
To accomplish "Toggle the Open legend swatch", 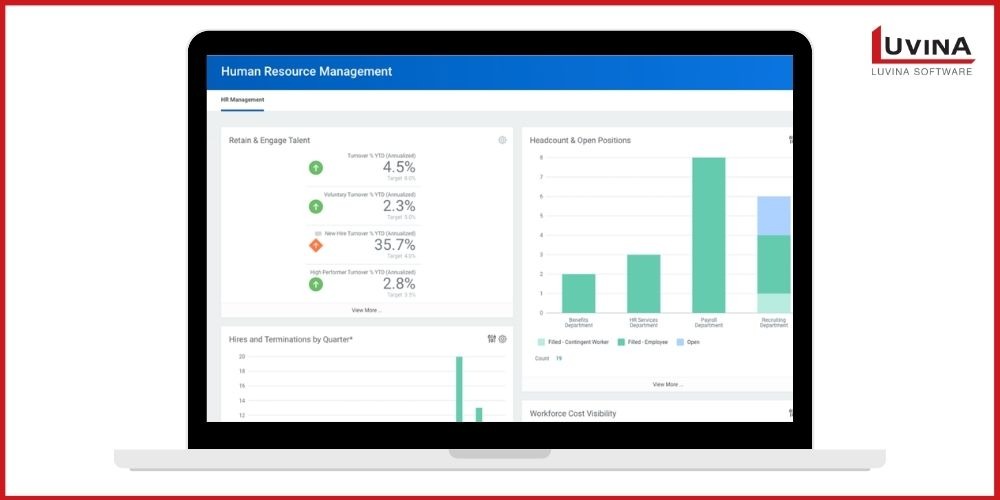I will pos(680,342).
